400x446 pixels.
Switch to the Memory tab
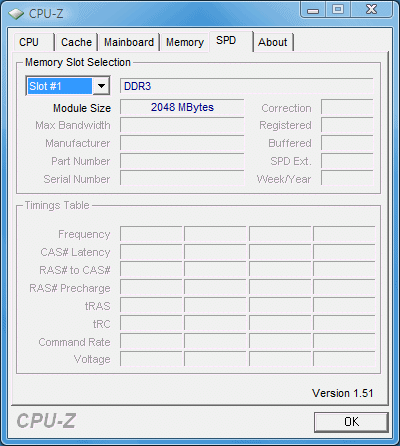(185, 42)
